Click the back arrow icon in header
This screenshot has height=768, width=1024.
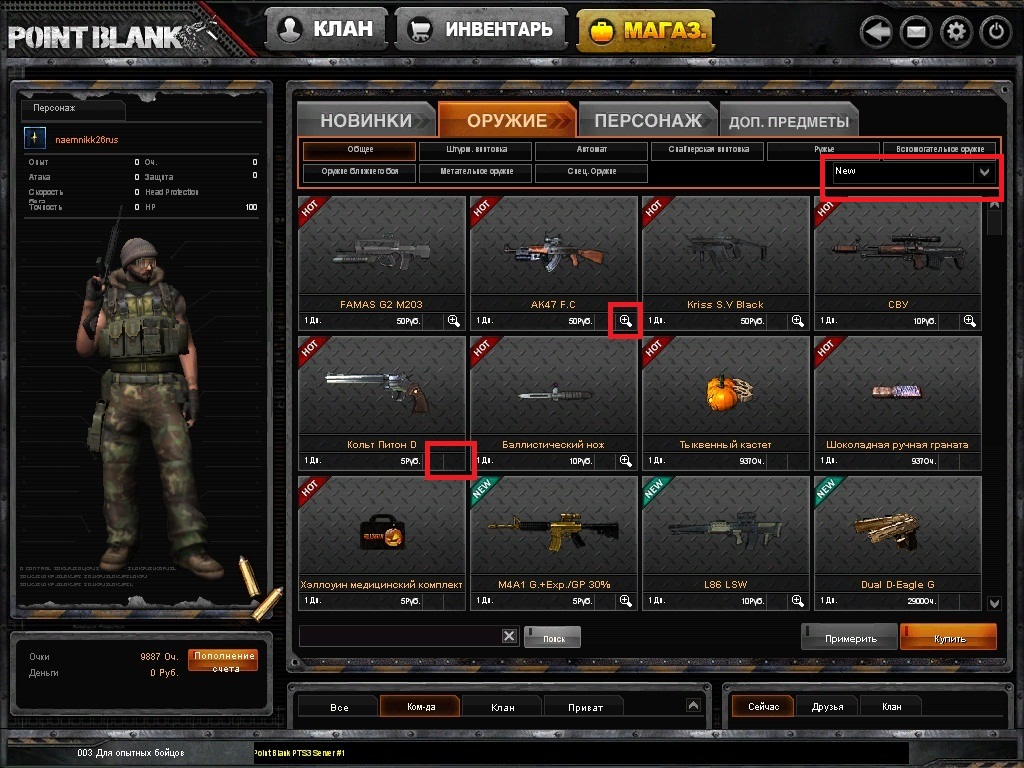[x=876, y=31]
